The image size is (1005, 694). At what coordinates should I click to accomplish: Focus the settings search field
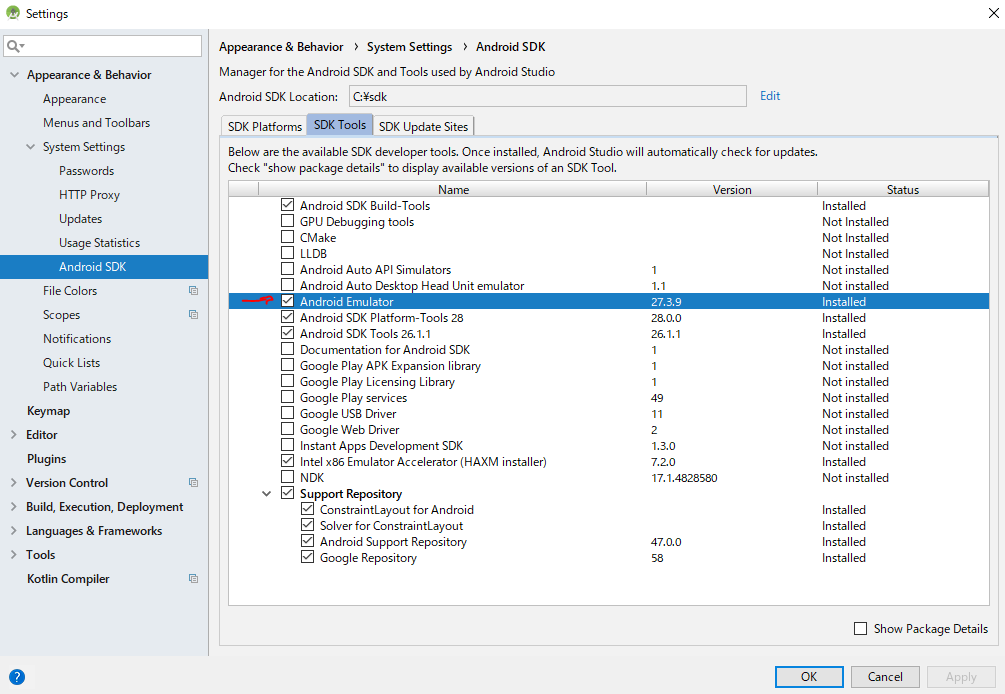point(103,46)
